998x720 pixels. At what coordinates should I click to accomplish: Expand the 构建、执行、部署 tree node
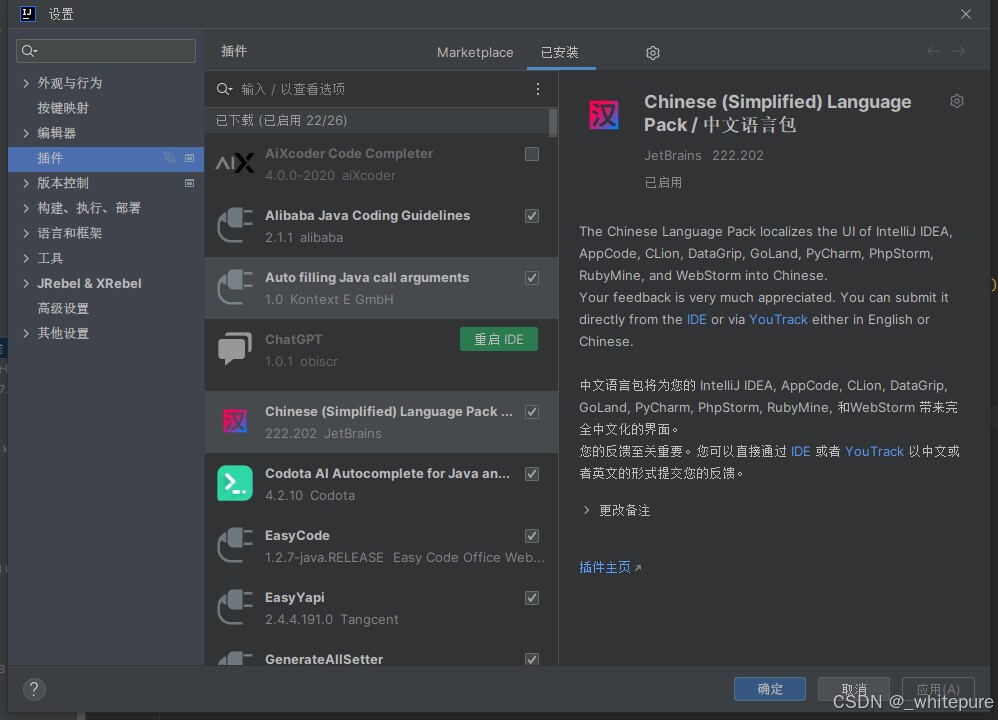[25, 208]
